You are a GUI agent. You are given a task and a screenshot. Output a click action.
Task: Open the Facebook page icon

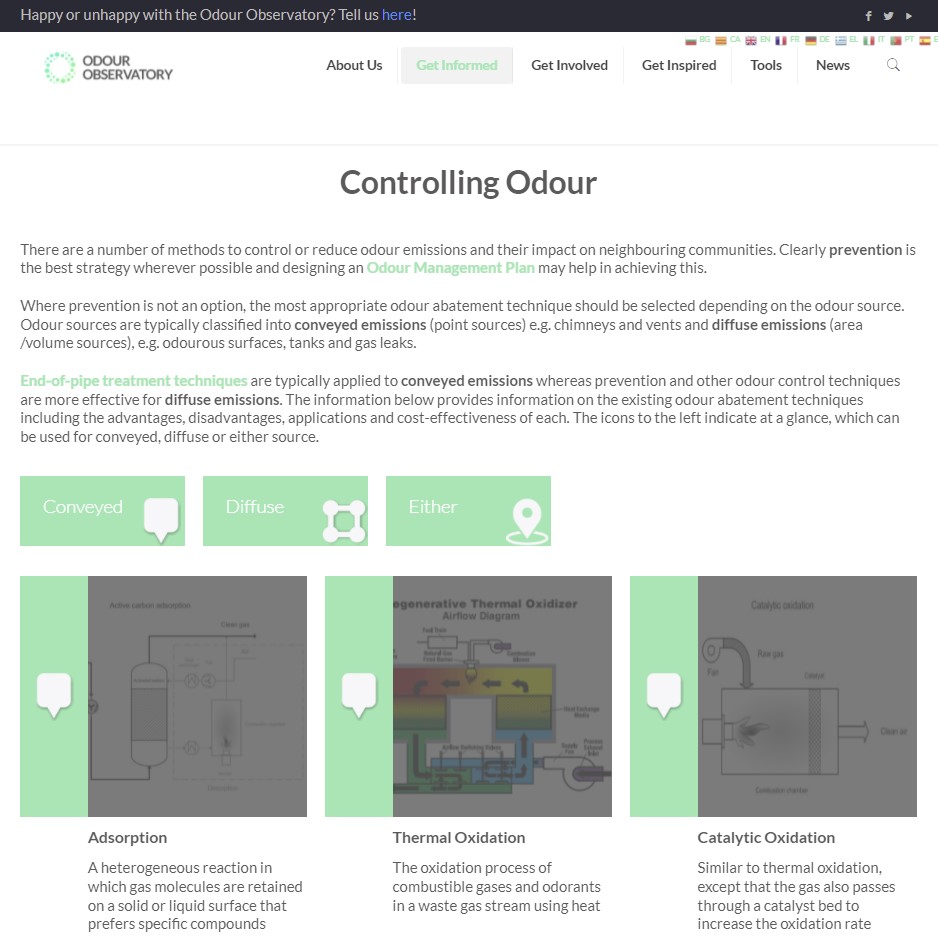868,16
